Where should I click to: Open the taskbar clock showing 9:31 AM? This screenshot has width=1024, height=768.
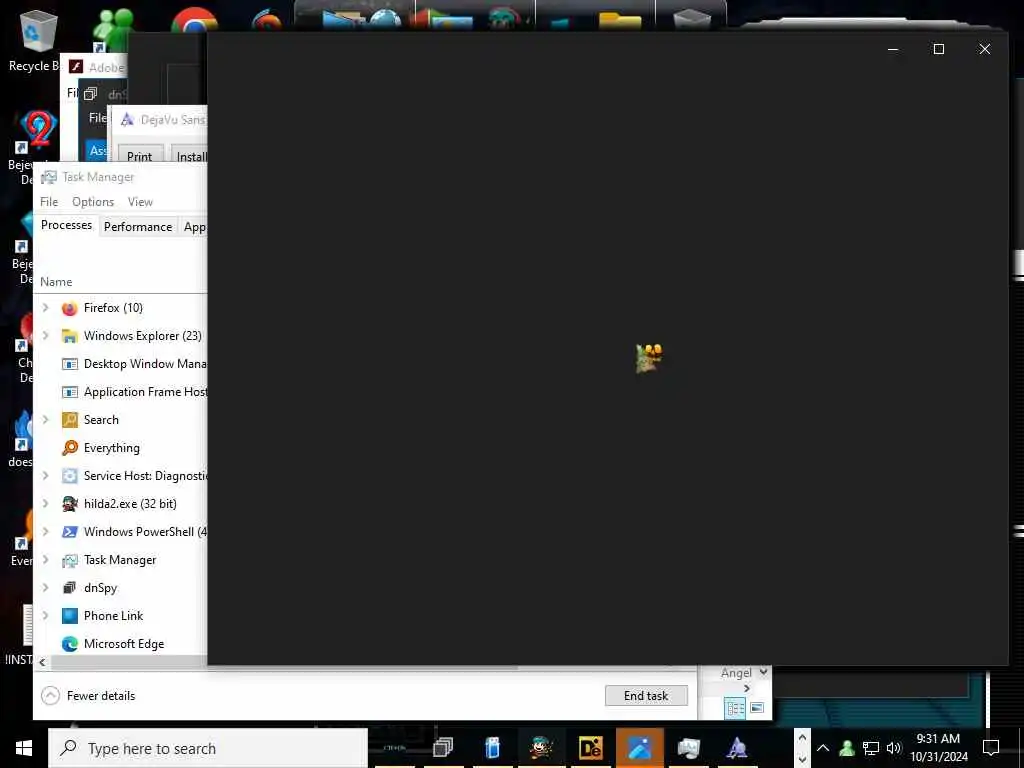938,748
